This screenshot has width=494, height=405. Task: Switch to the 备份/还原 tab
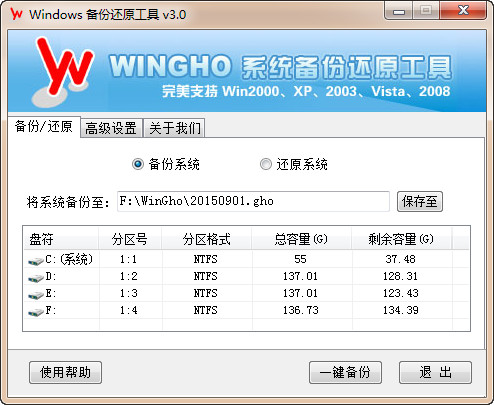pyautogui.click(x=44, y=127)
